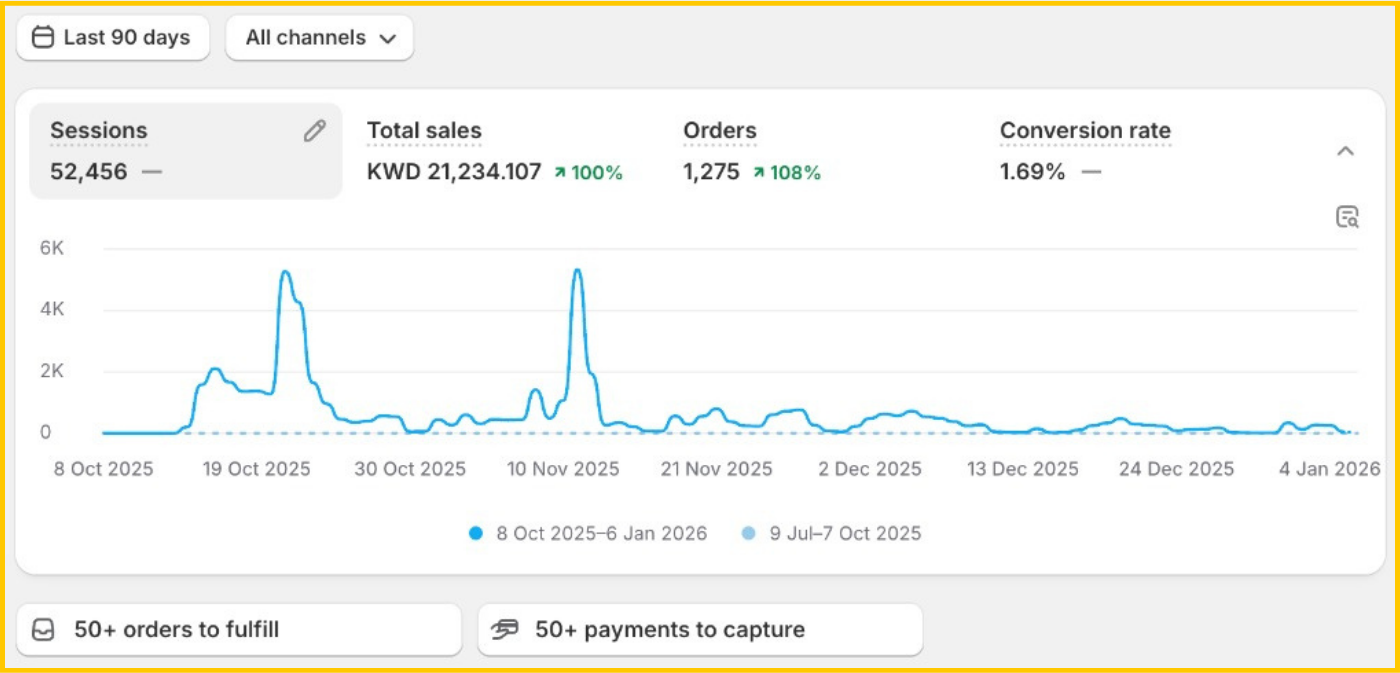
Task: Collapse the metrics panel with the chevron
Action: tap(1346, 152)
